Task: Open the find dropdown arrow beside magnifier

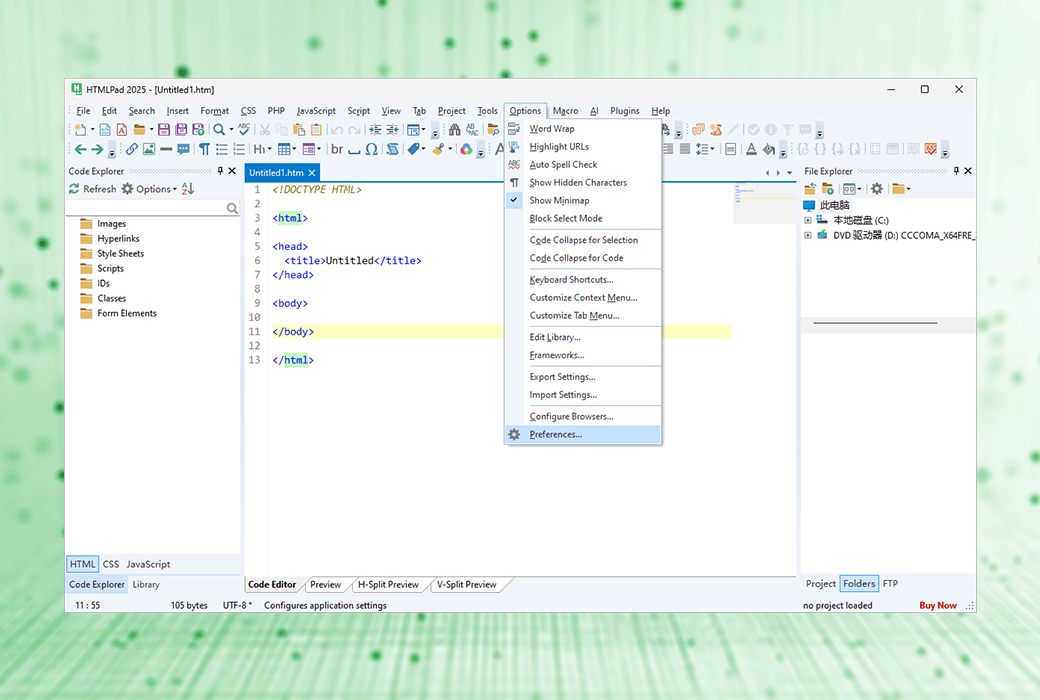Action: pyautogui.click(x=231, y=129)
